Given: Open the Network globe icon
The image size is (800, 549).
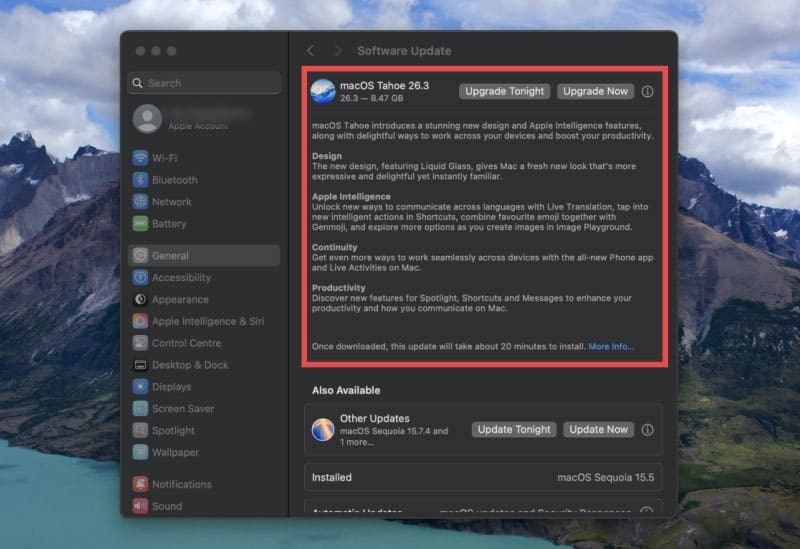Looking at the screenshot, I should 140,202.
